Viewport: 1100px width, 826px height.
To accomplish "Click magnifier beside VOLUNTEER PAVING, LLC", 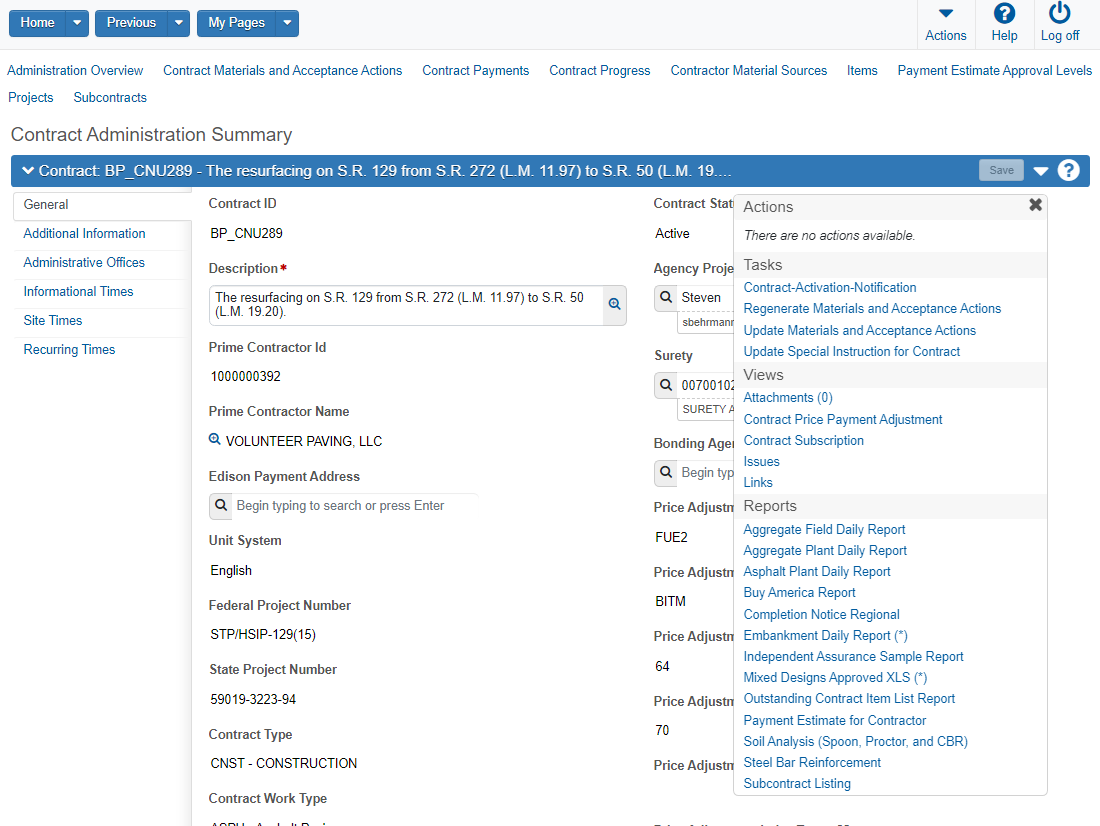I will tap(214, 440).
